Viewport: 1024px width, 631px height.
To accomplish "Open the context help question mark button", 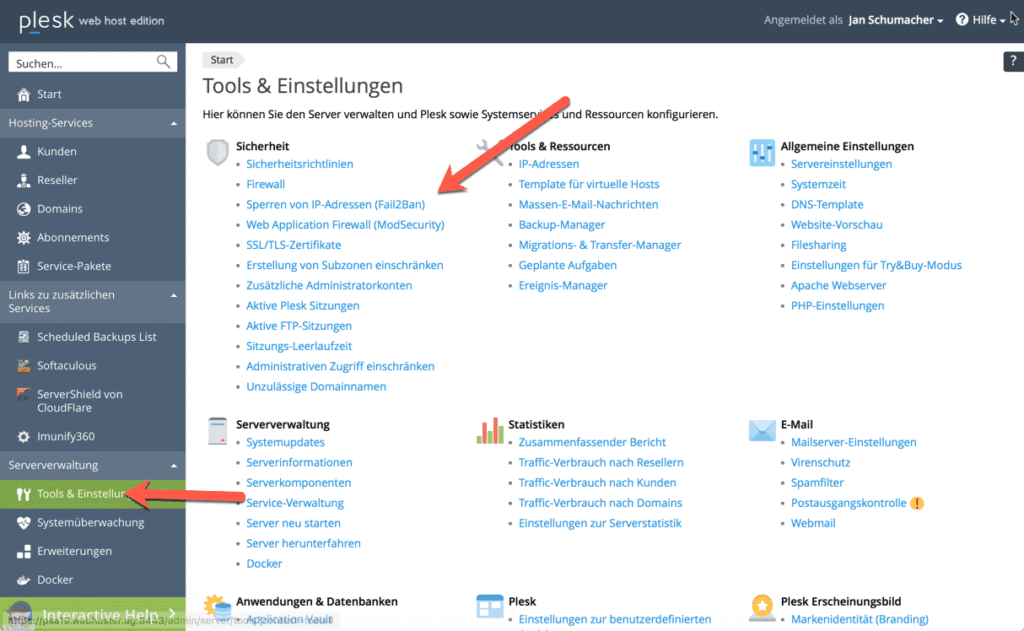I will 1012,62.
